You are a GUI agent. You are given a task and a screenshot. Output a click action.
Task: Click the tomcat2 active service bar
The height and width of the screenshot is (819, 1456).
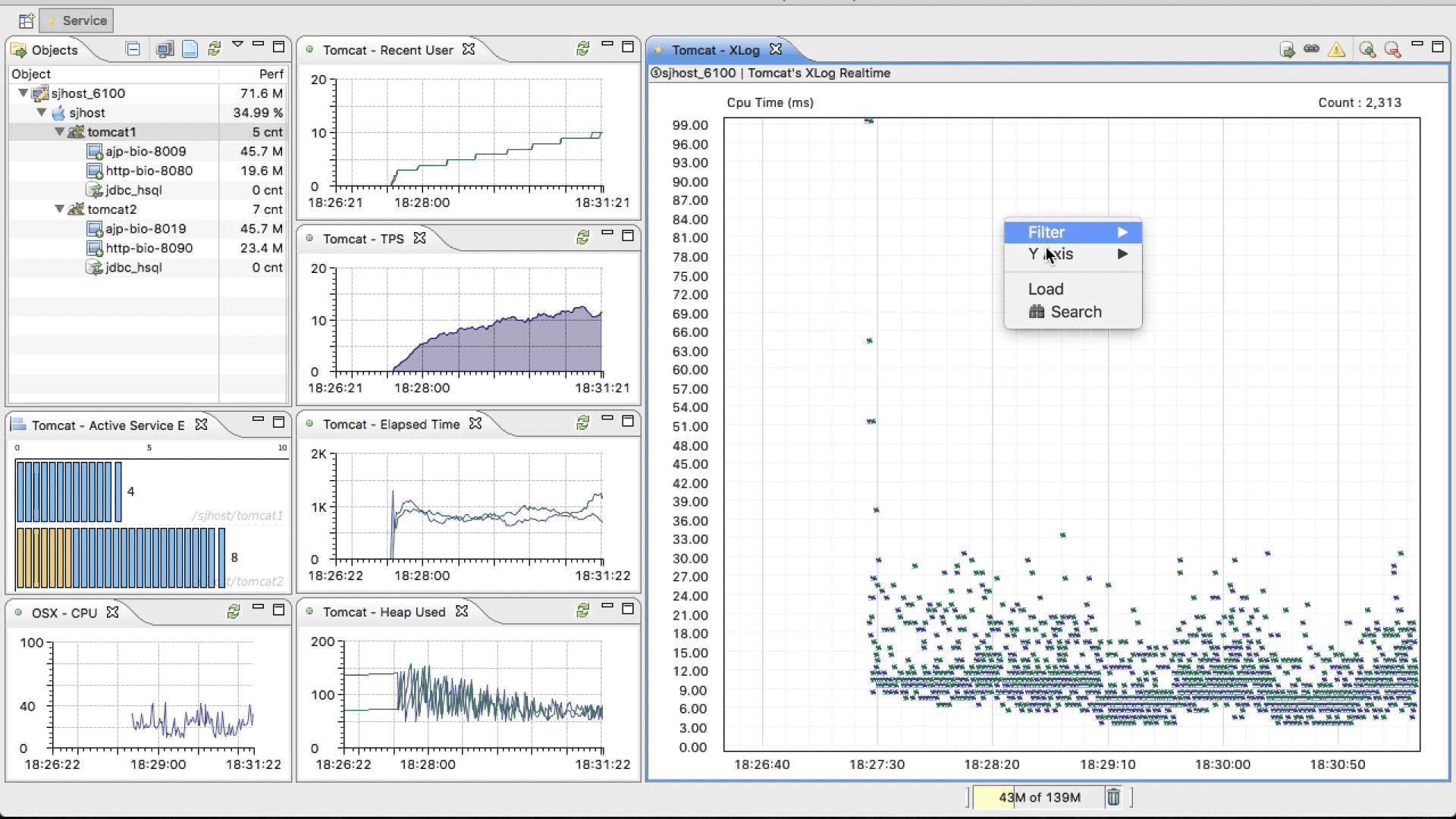pos(121,558)
